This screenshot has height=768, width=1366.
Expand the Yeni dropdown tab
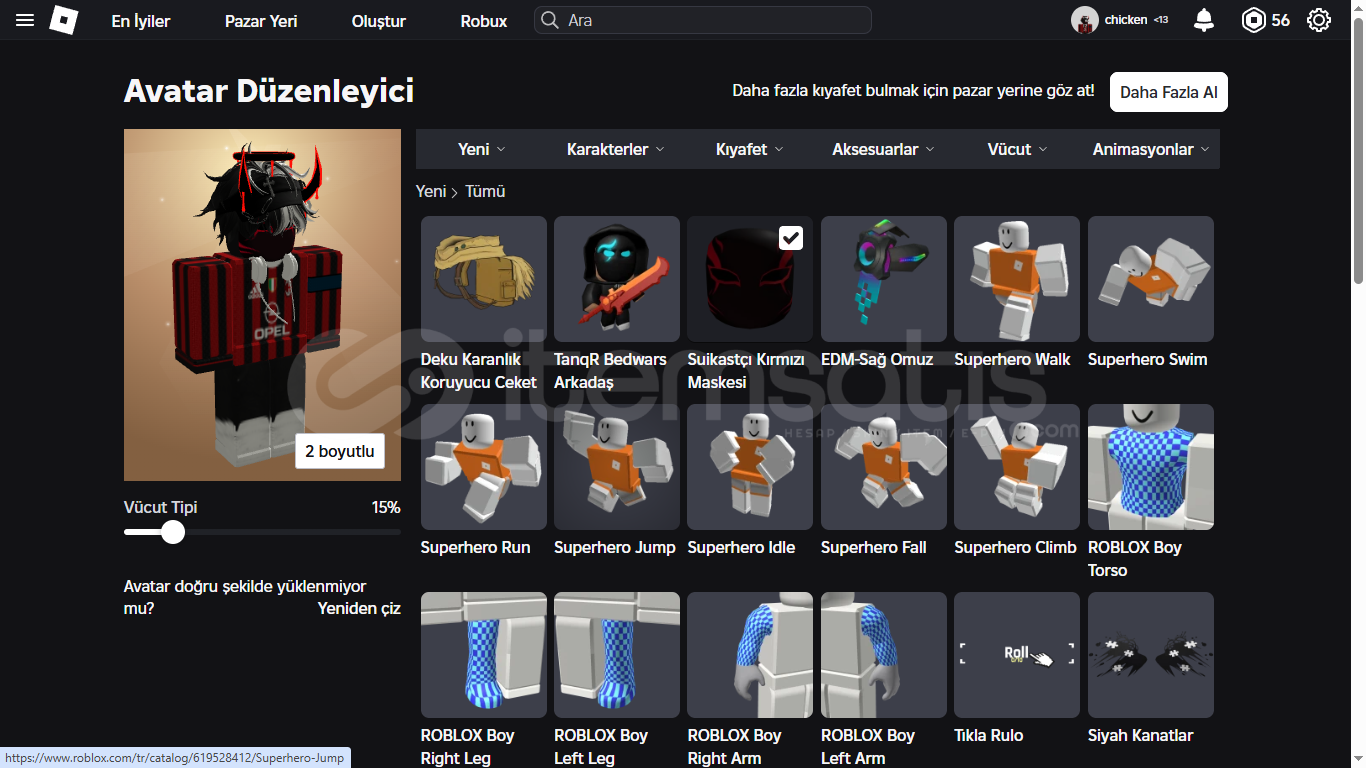coord(482,149)
